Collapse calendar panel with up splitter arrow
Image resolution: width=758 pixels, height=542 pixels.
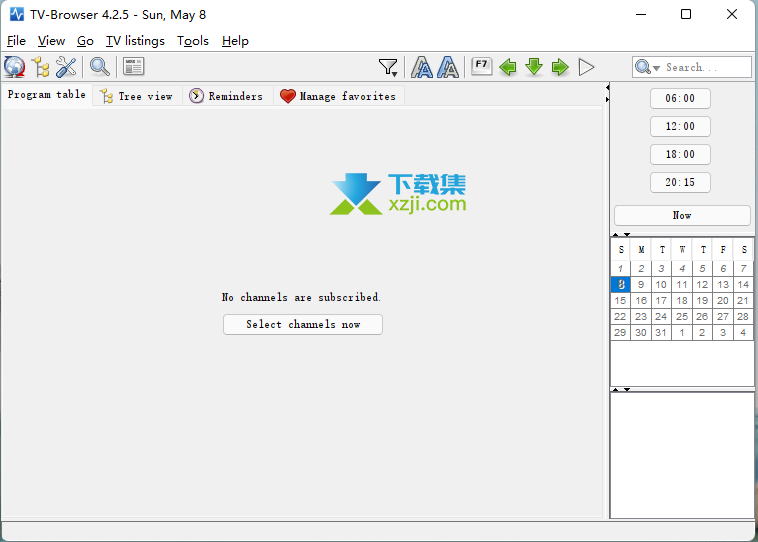616,234
